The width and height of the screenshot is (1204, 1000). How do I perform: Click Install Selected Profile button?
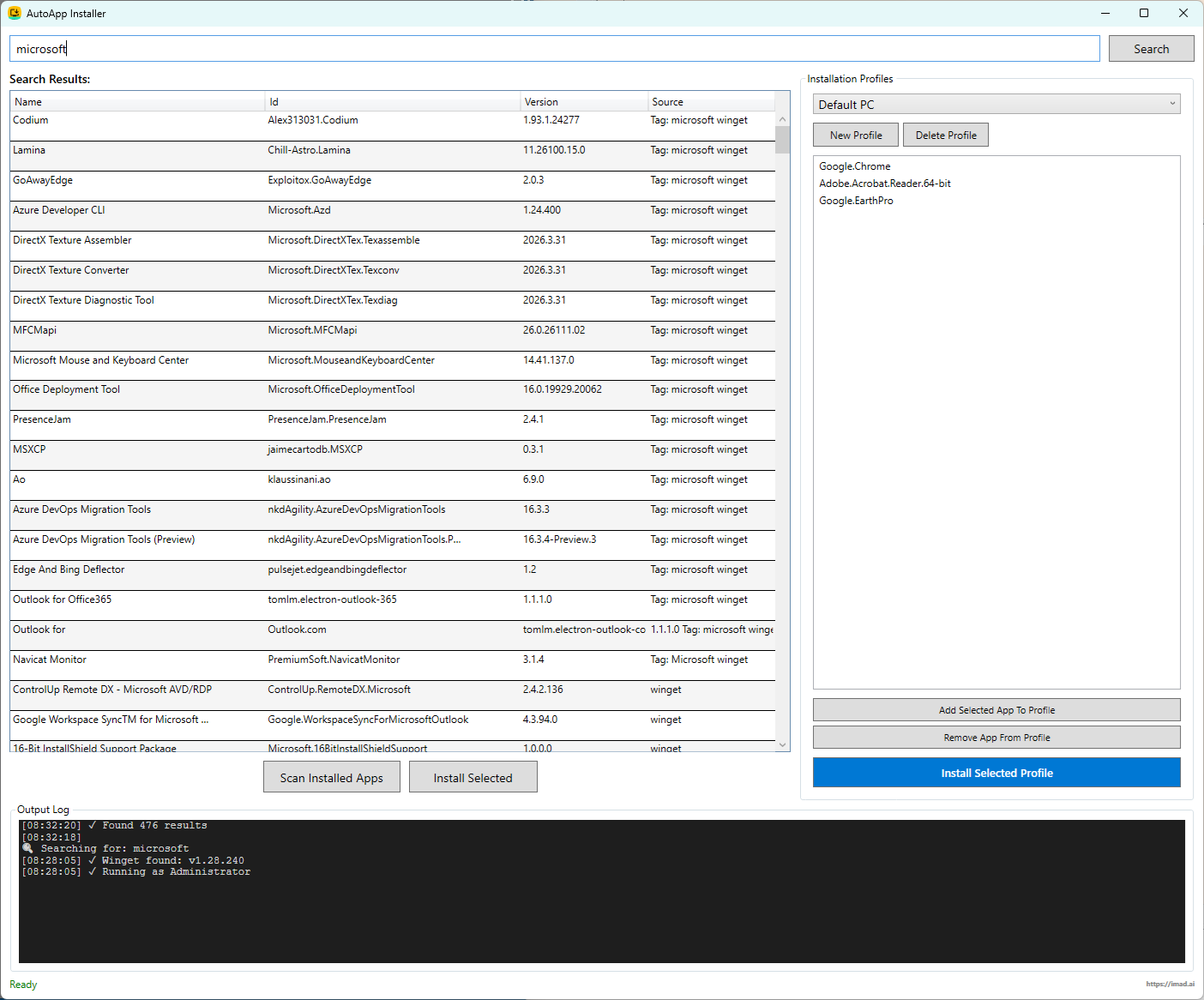(996, 773)
